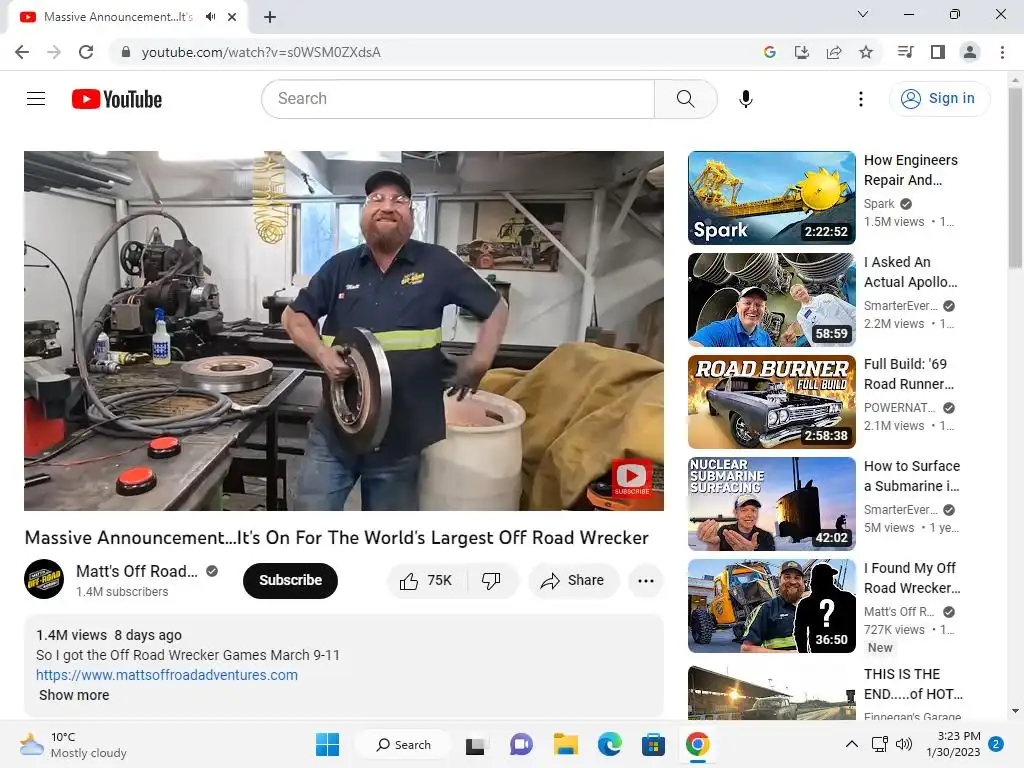Bookmark this tab with the star
Image resolution: width=1024 pixels, height=768 pixels.
click(866, 52)
